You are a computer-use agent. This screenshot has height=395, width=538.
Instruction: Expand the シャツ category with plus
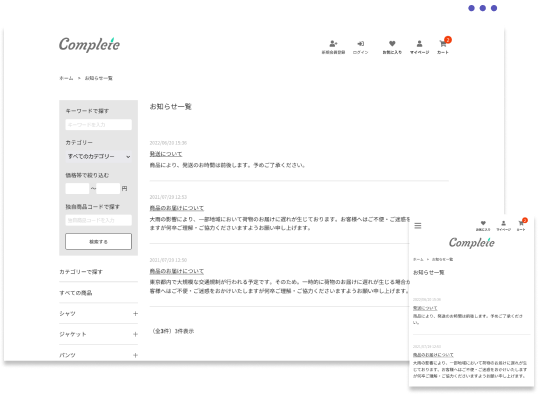pyautogui.click(x=135, y=313)
